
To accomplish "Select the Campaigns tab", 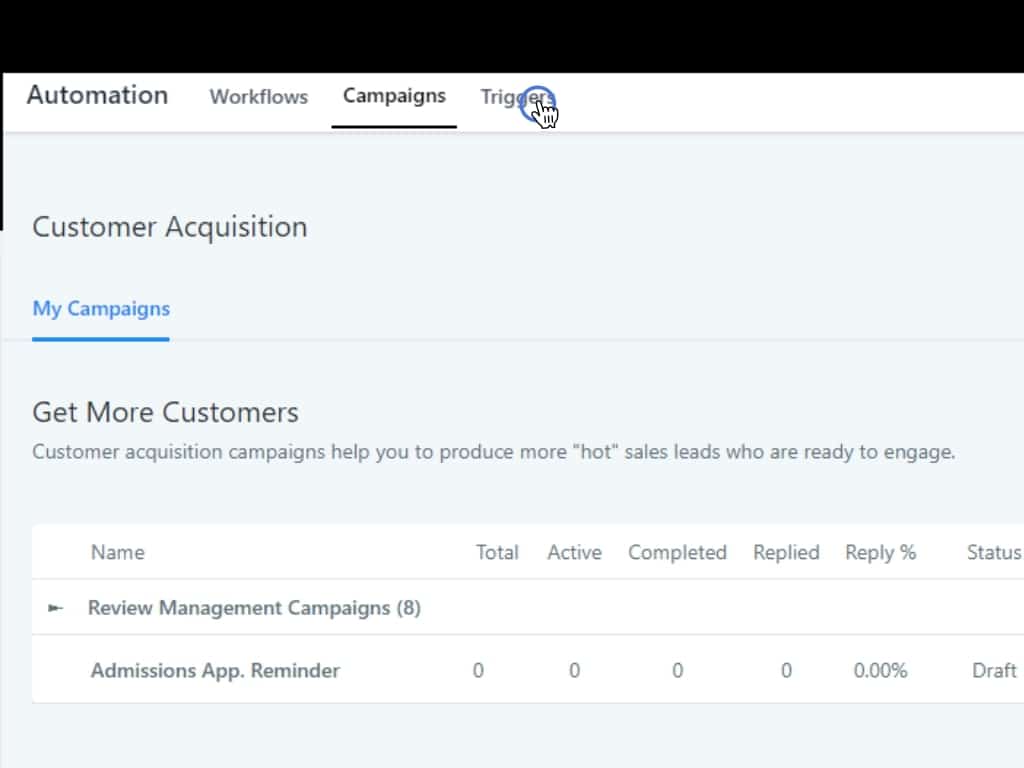I will (394, 96).
